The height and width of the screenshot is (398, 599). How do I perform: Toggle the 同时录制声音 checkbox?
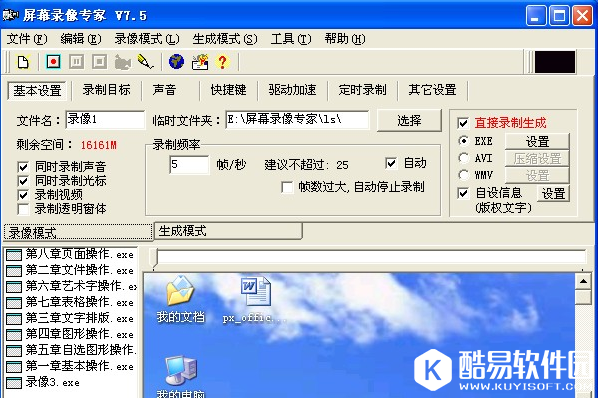pyautogui.click(x=23, y=167)
